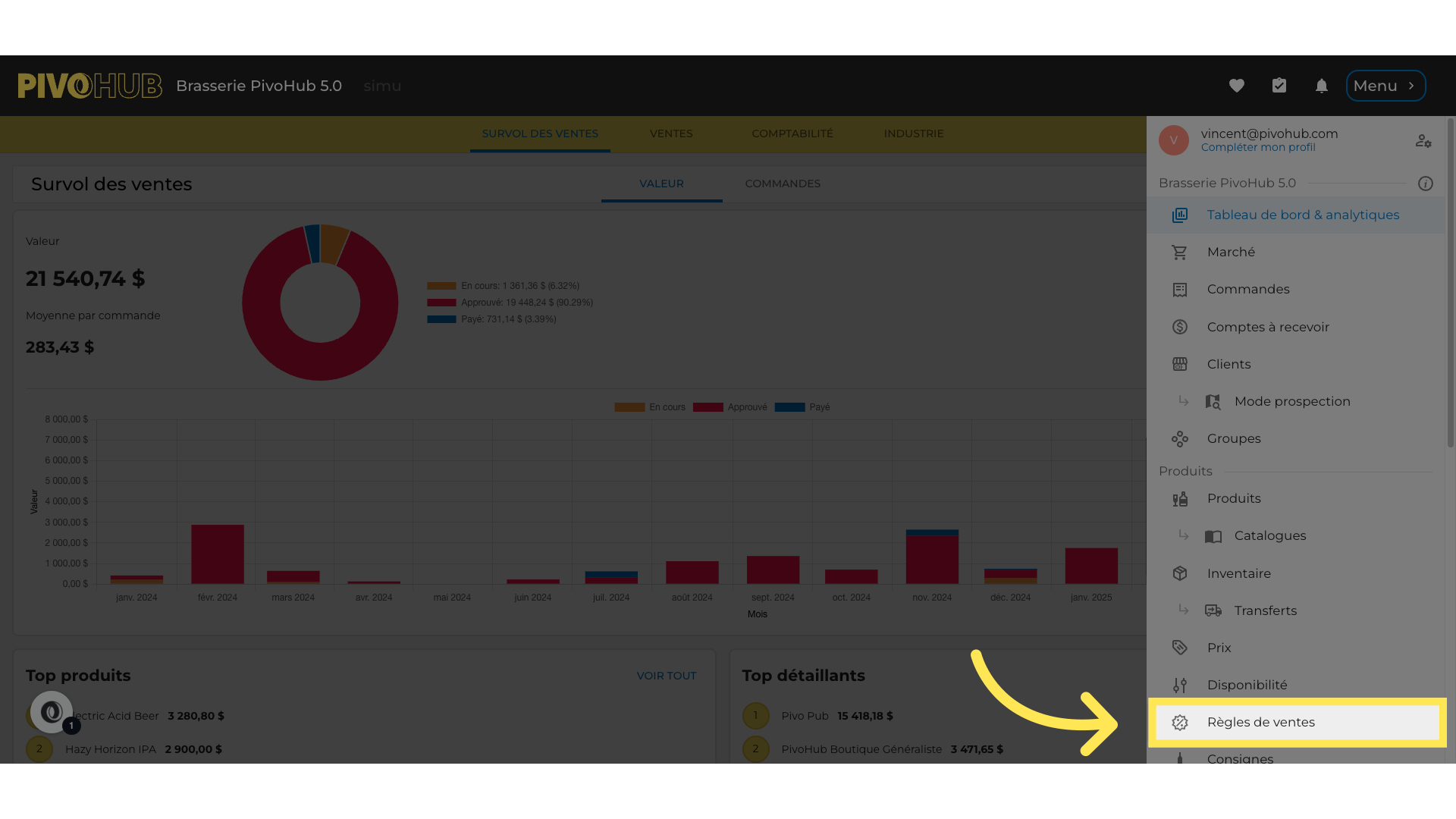1456x819 pixels.
Task: Open the tasks clipboard check icon
Action: point(1279,86)
